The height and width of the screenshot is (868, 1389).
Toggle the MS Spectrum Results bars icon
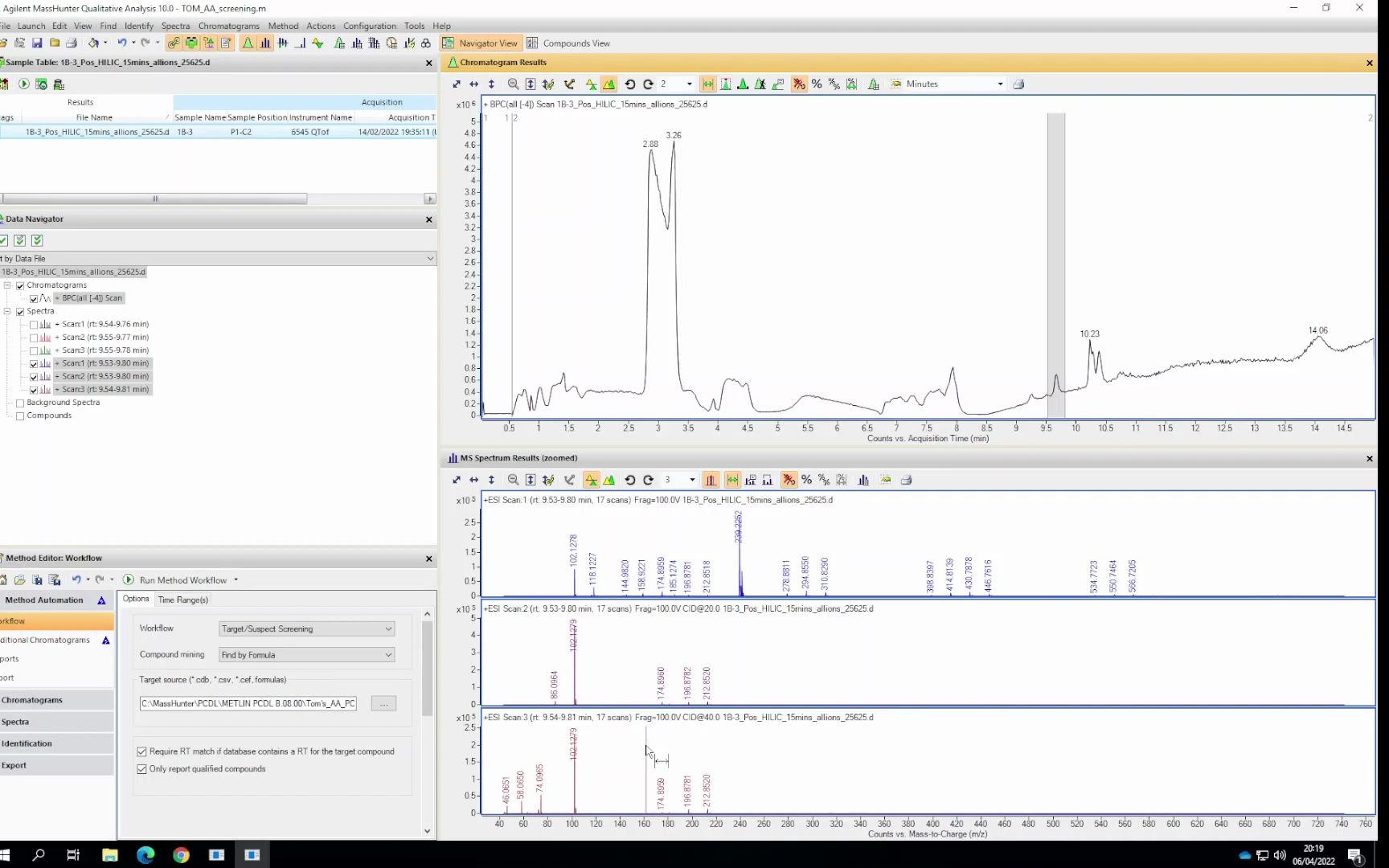pyautogui.click(x=265, y=43)
